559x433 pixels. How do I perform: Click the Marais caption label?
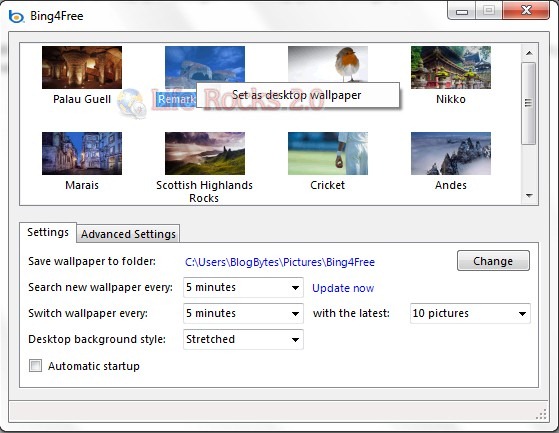[82, 185]
